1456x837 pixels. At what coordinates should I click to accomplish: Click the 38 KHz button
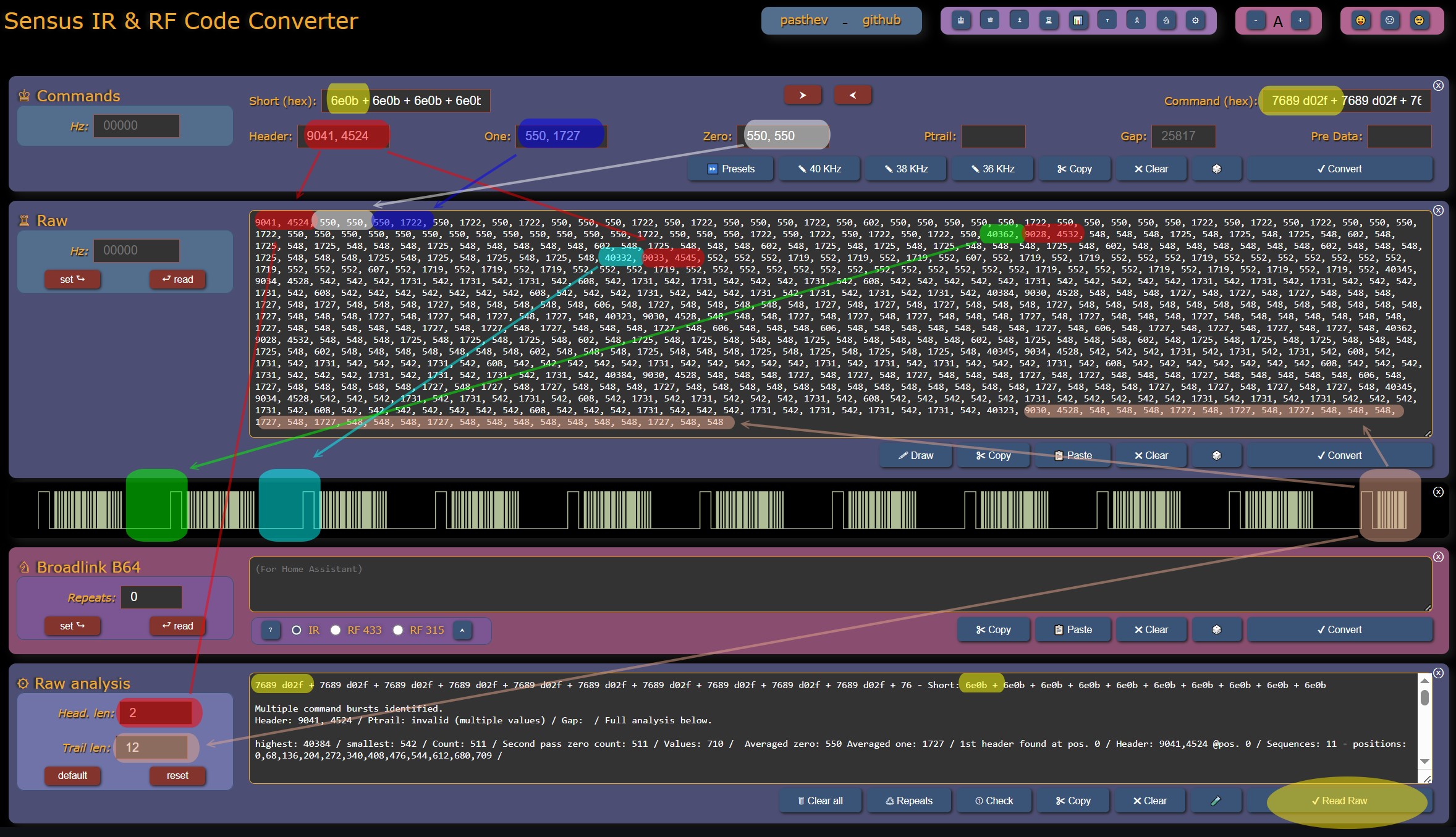905,169
